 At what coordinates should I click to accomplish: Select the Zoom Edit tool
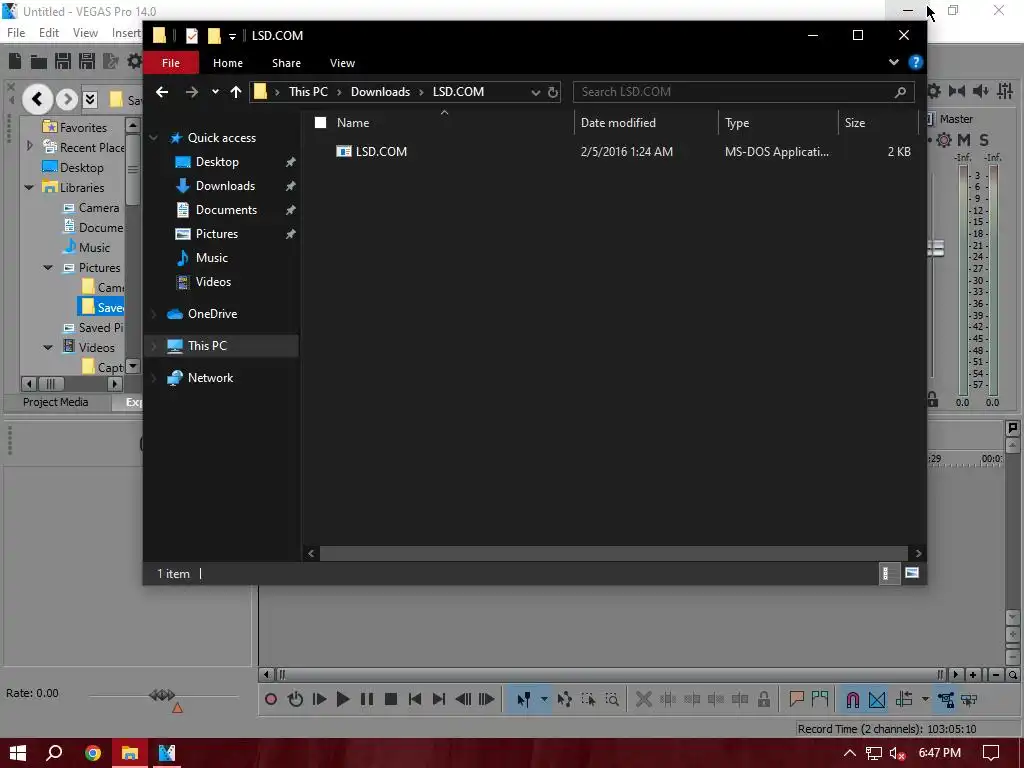coord(612,699)
